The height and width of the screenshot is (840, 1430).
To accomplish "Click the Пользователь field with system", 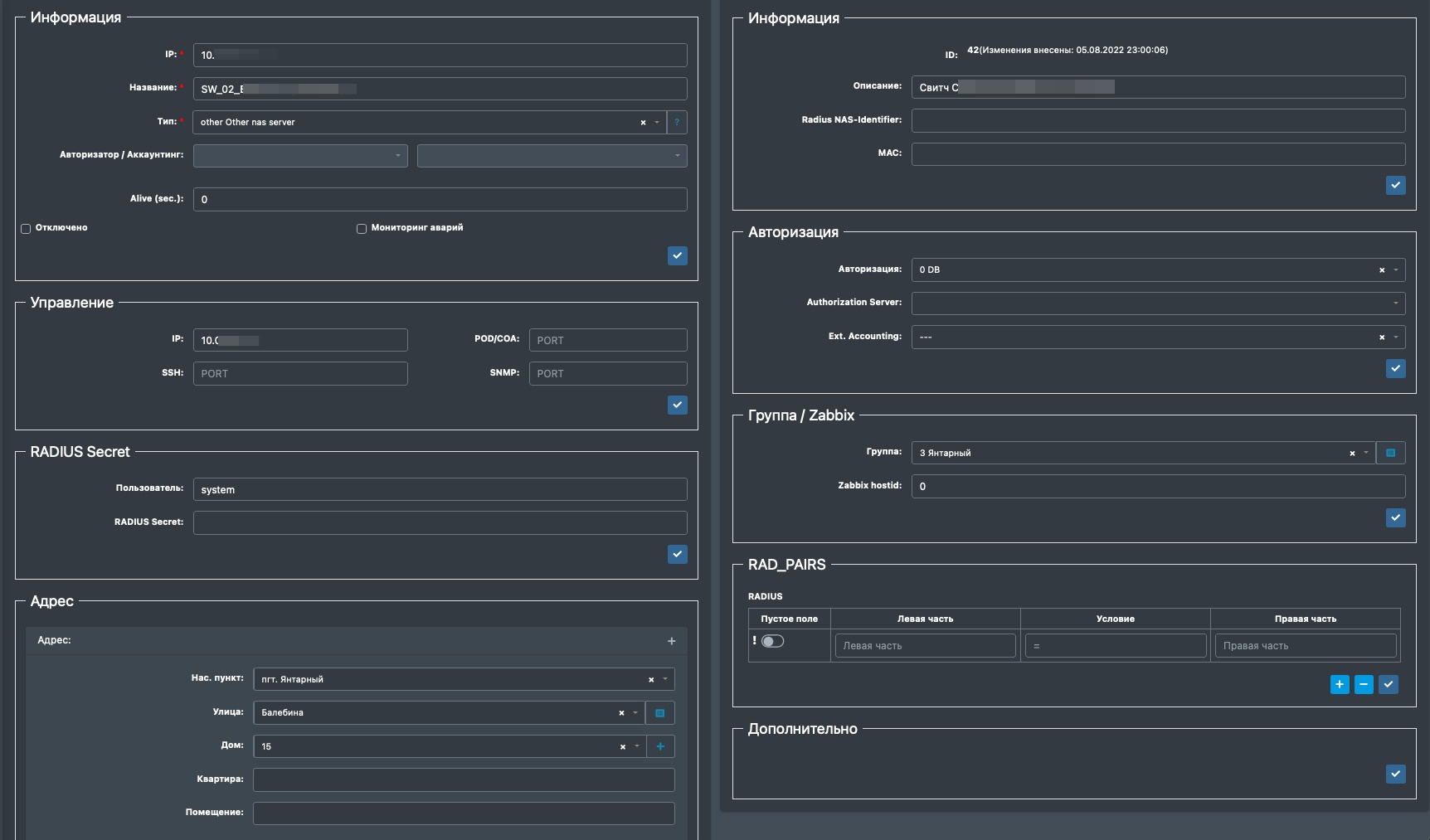I will (x=440, y=489).
